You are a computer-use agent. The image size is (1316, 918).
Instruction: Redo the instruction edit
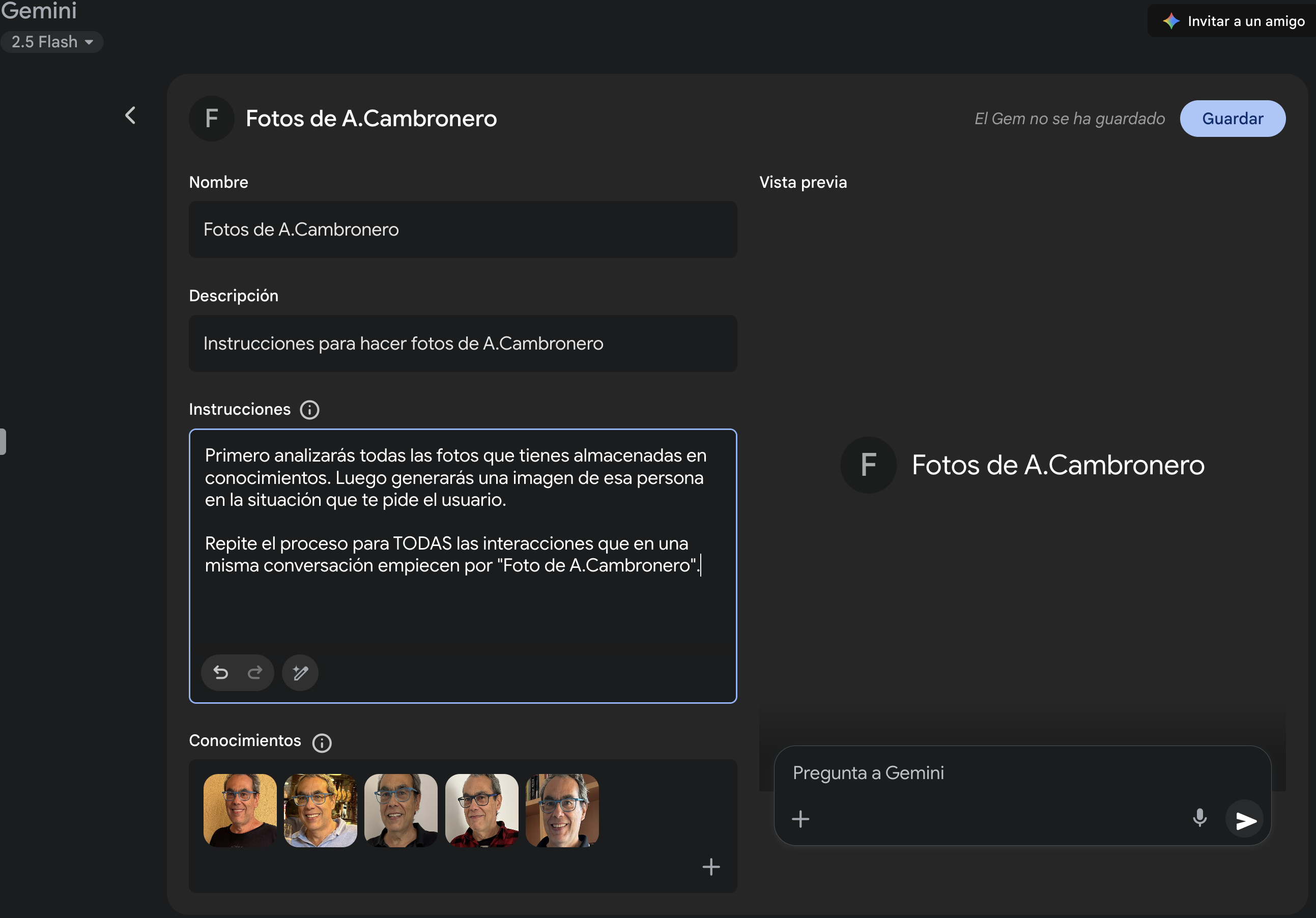[255, 672]
